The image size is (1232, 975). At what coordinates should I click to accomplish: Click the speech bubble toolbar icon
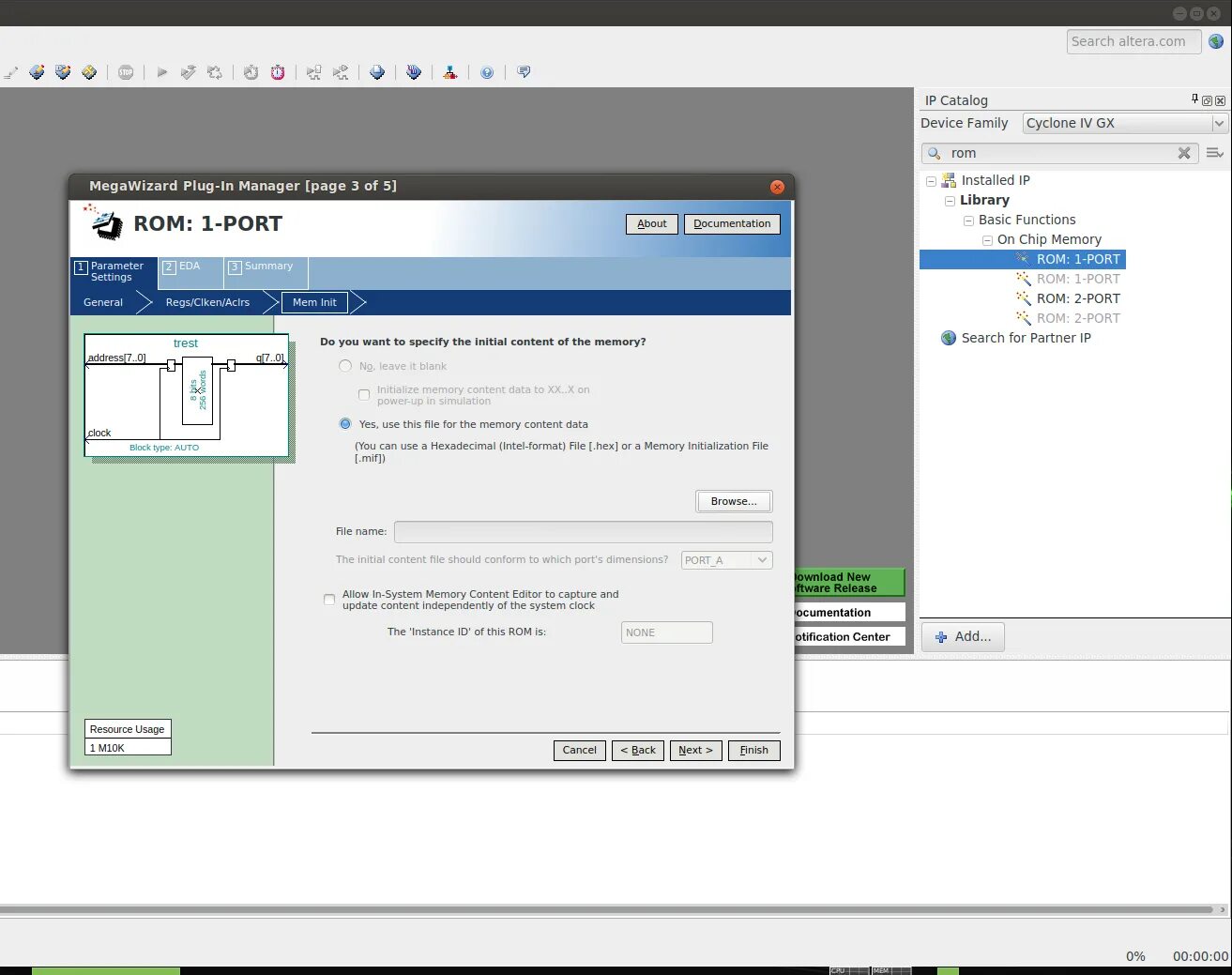click(x=524, y=72)
